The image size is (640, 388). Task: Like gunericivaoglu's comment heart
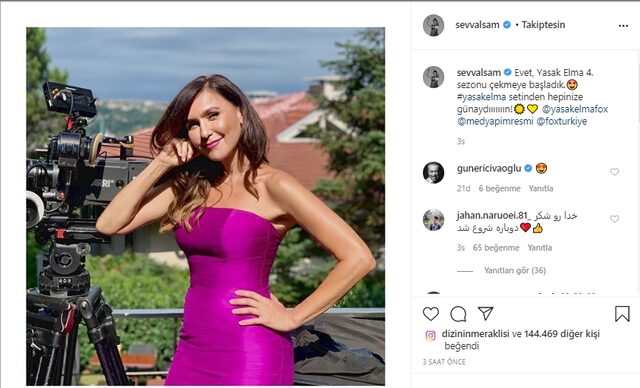(x=614, y=172)
